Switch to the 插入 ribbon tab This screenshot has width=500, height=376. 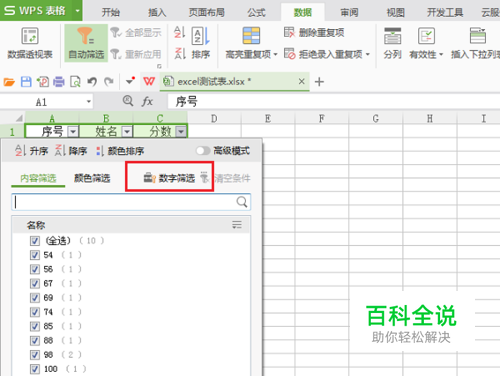click(x=157, y=13)
